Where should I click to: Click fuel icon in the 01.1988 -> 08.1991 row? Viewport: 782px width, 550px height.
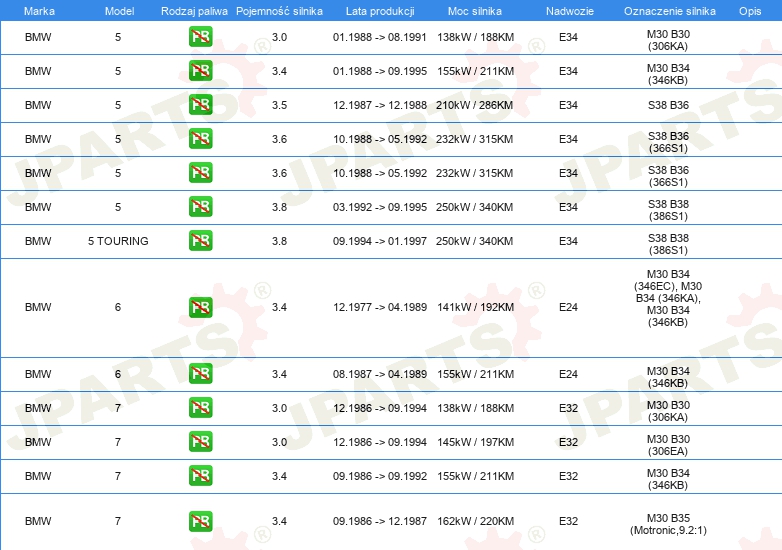(200, 37)
